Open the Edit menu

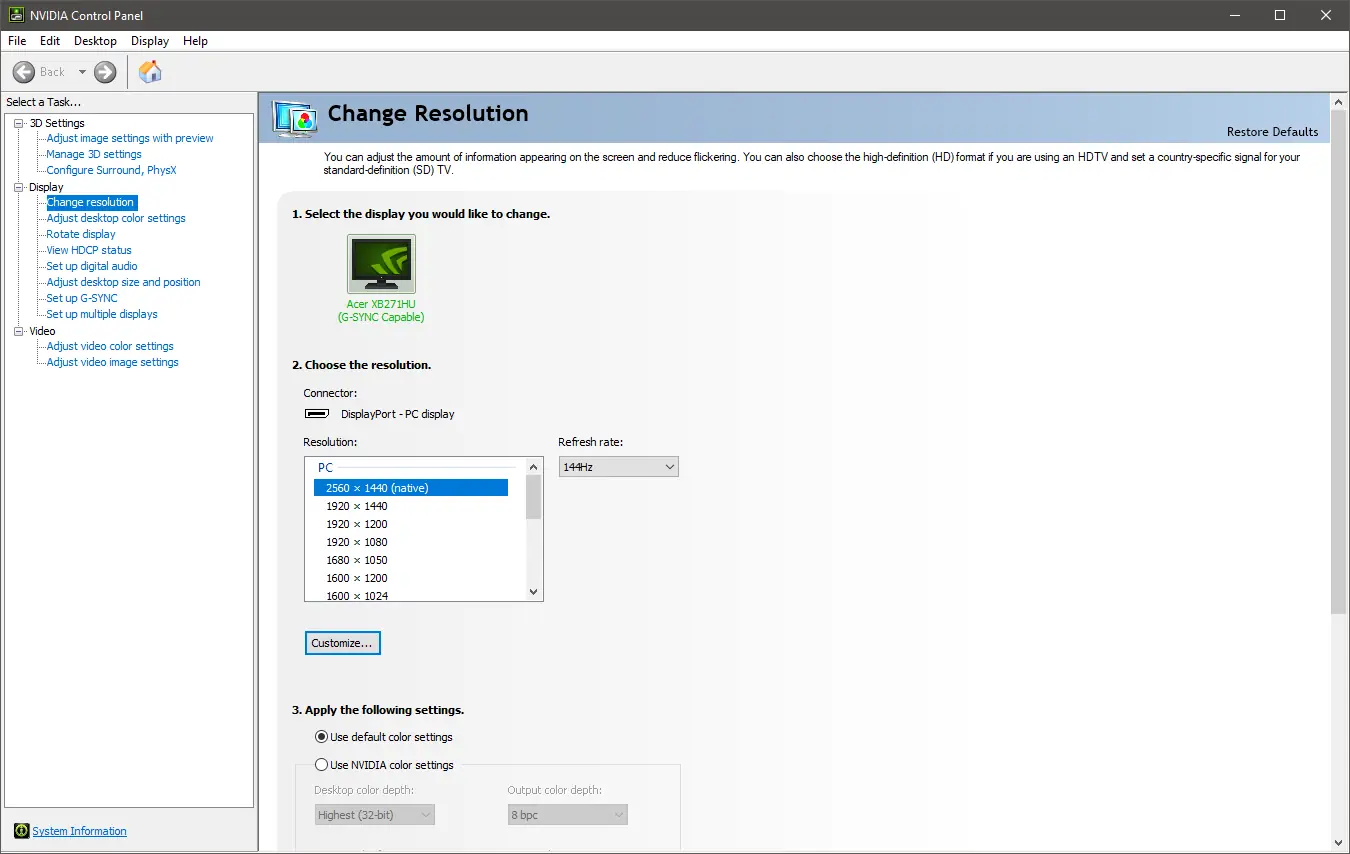click(x=50, y=41)
